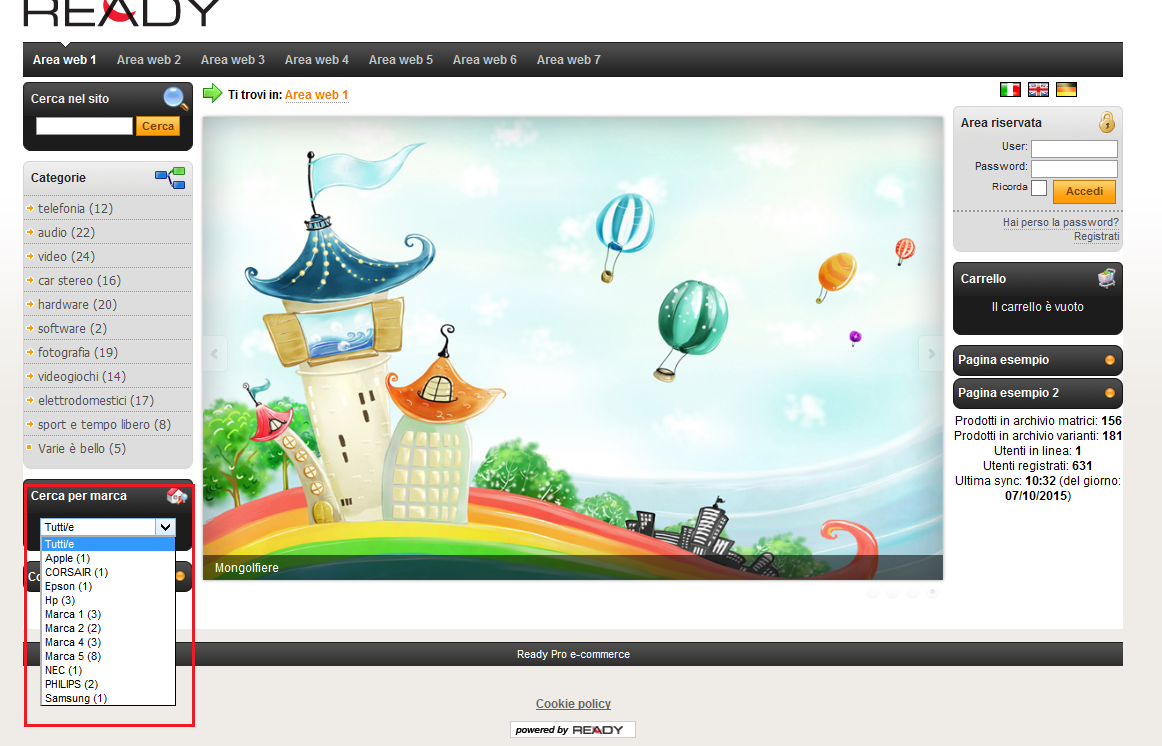
Task: Open the software (2) category
Action: (73, 328)
